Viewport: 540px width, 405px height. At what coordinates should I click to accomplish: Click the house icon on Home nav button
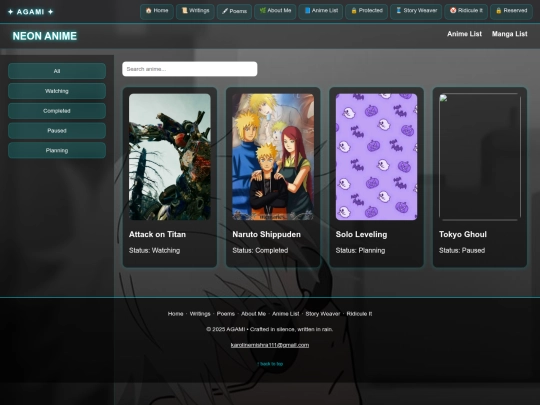point(148,11)
